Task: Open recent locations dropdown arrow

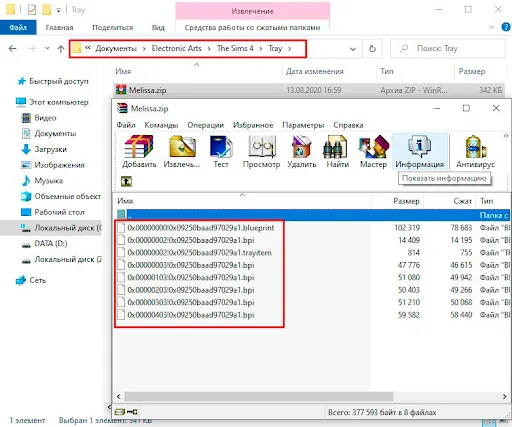Action: 47,49
